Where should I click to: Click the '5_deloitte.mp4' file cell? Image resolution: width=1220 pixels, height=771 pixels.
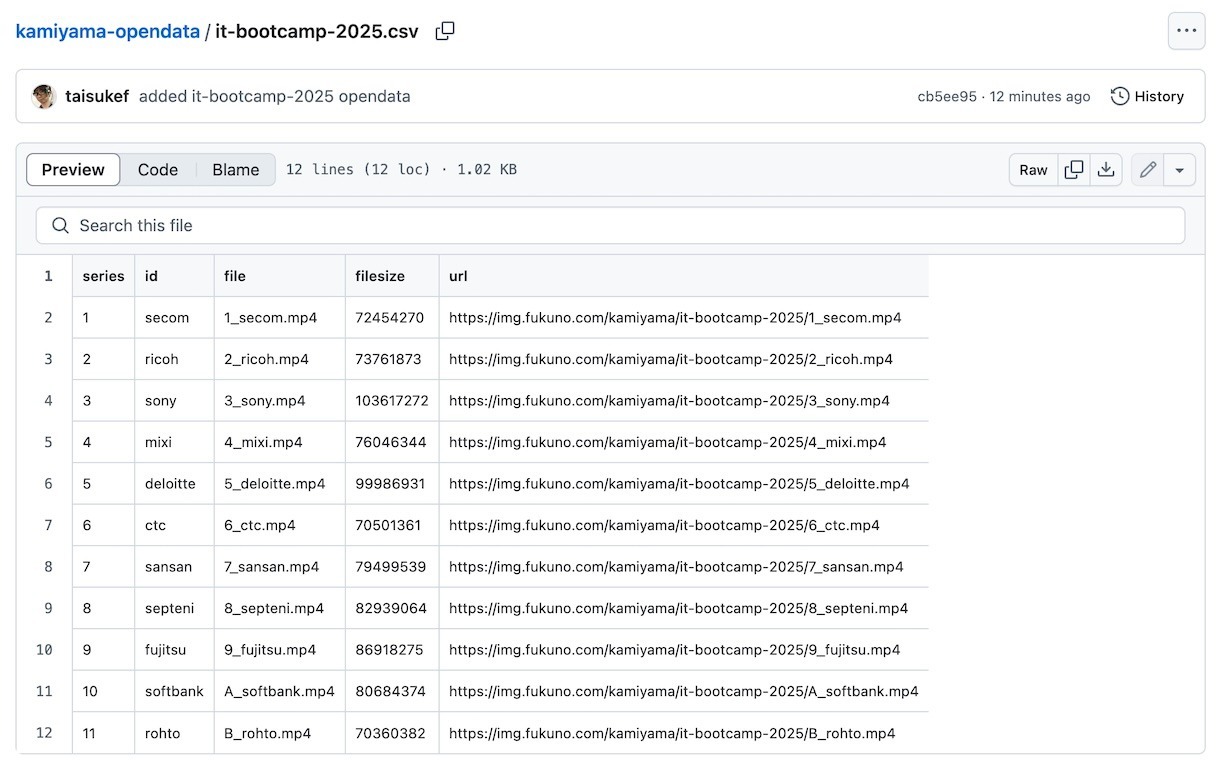tap(280, 484)
